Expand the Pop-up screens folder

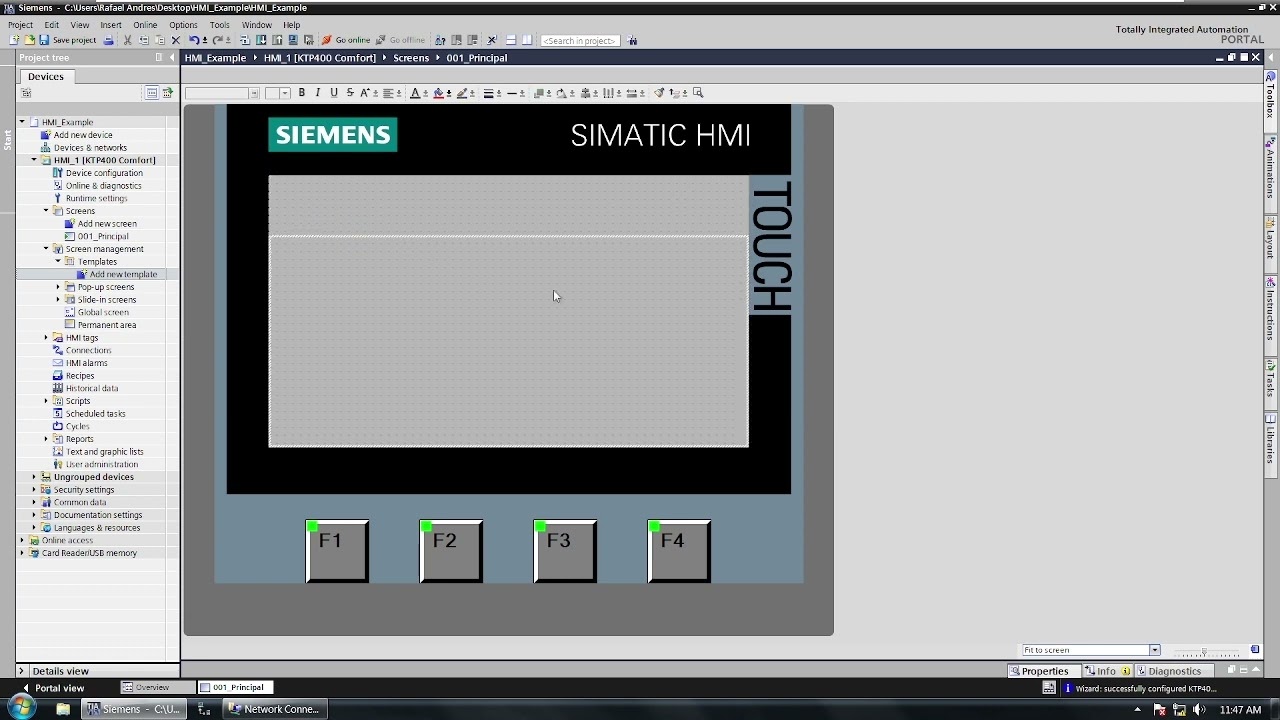click(57, 287)
